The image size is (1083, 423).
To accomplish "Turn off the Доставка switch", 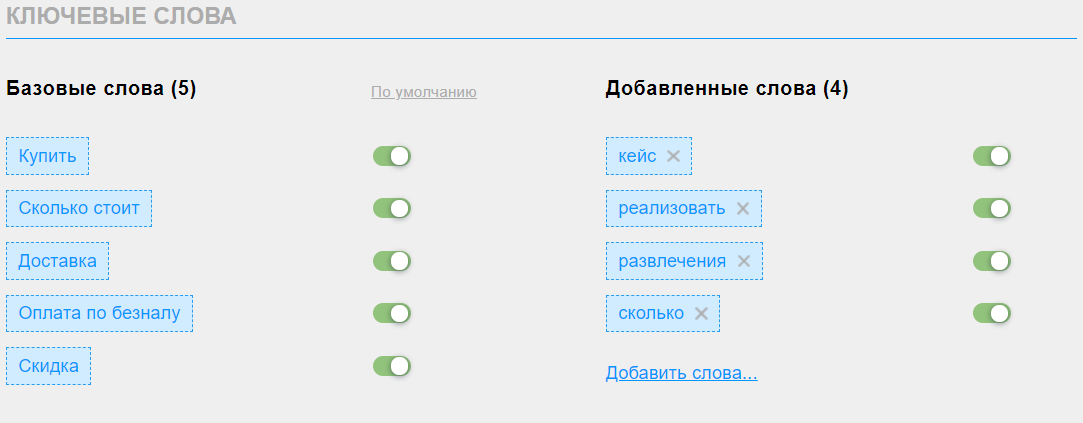I will point(392,261).
